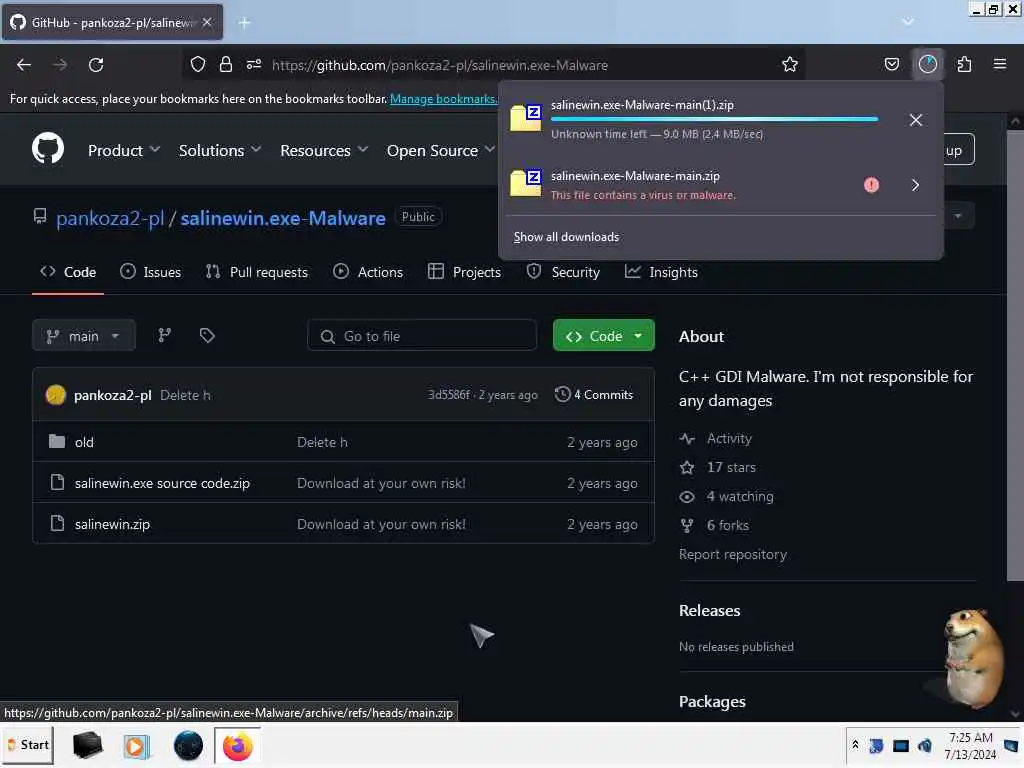Open Firefox from the taskbar
1024x768 pixels.
click(238, 745)
